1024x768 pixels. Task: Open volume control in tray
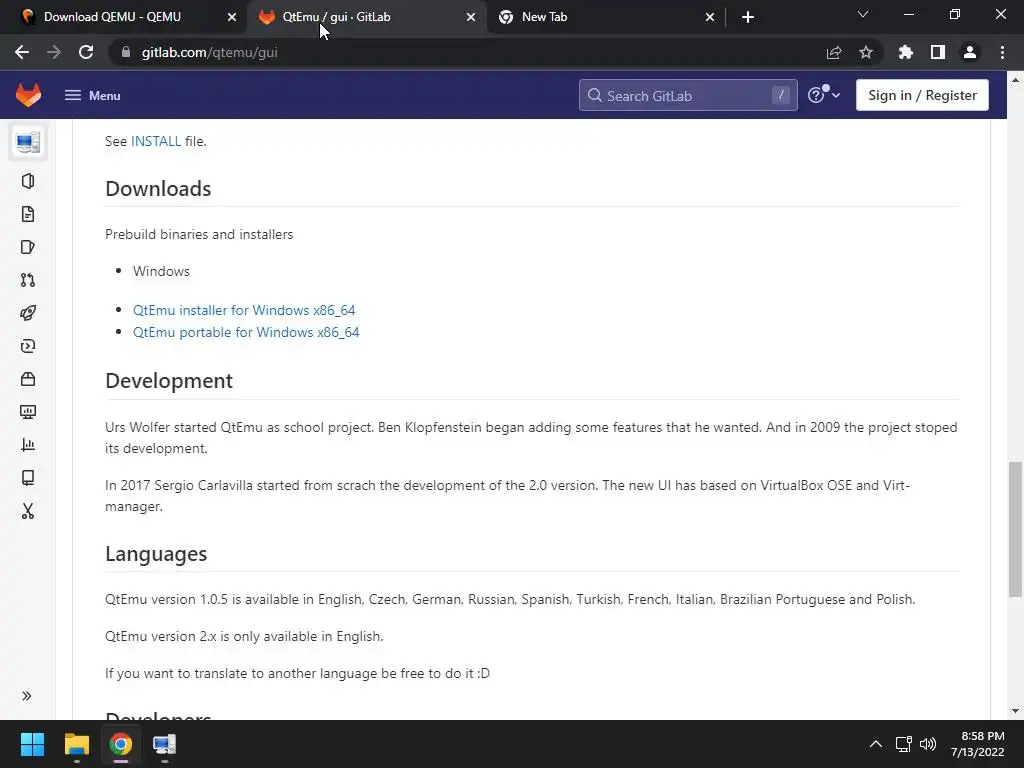[x=928, y=744]
